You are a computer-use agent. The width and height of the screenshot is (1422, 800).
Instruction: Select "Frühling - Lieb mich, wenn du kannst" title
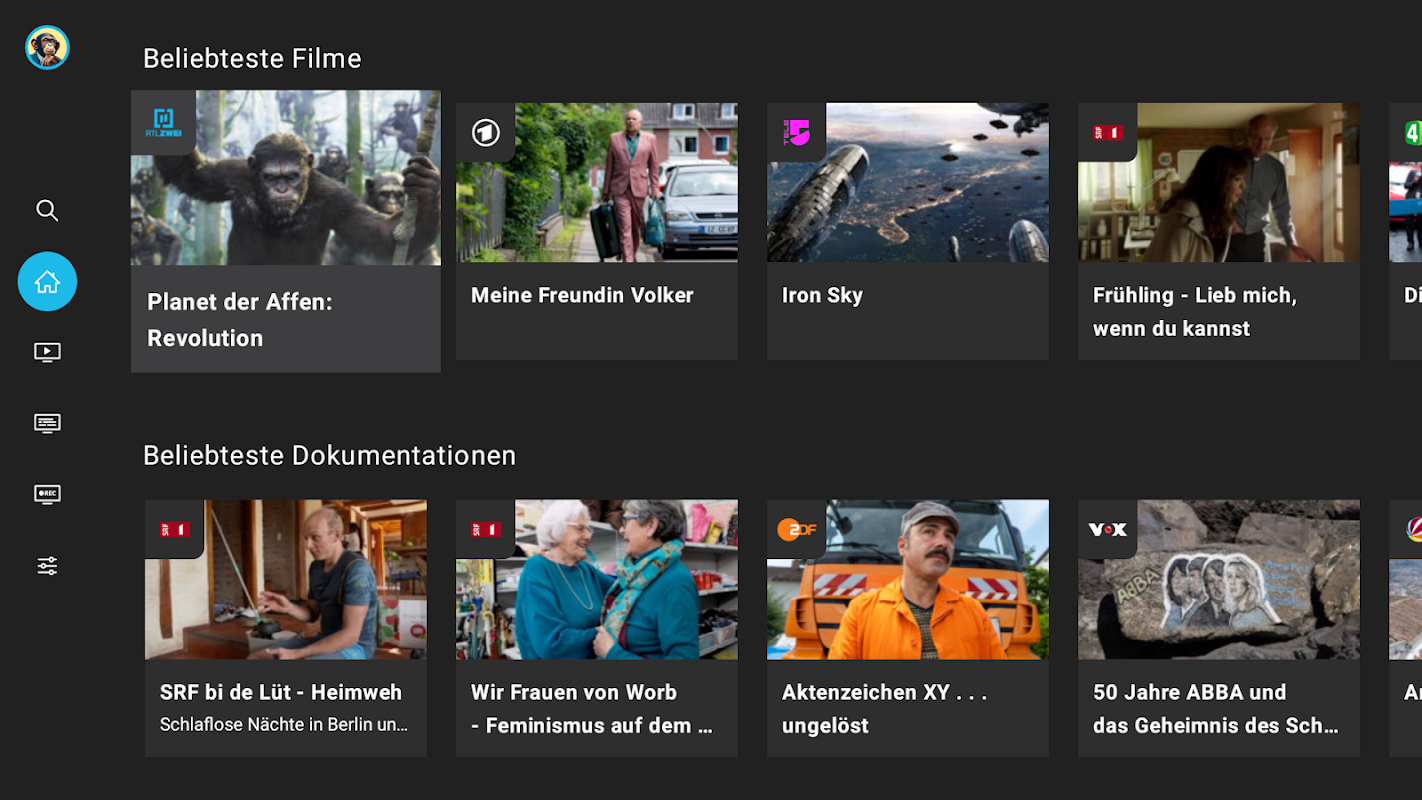tap(1195, 311)
